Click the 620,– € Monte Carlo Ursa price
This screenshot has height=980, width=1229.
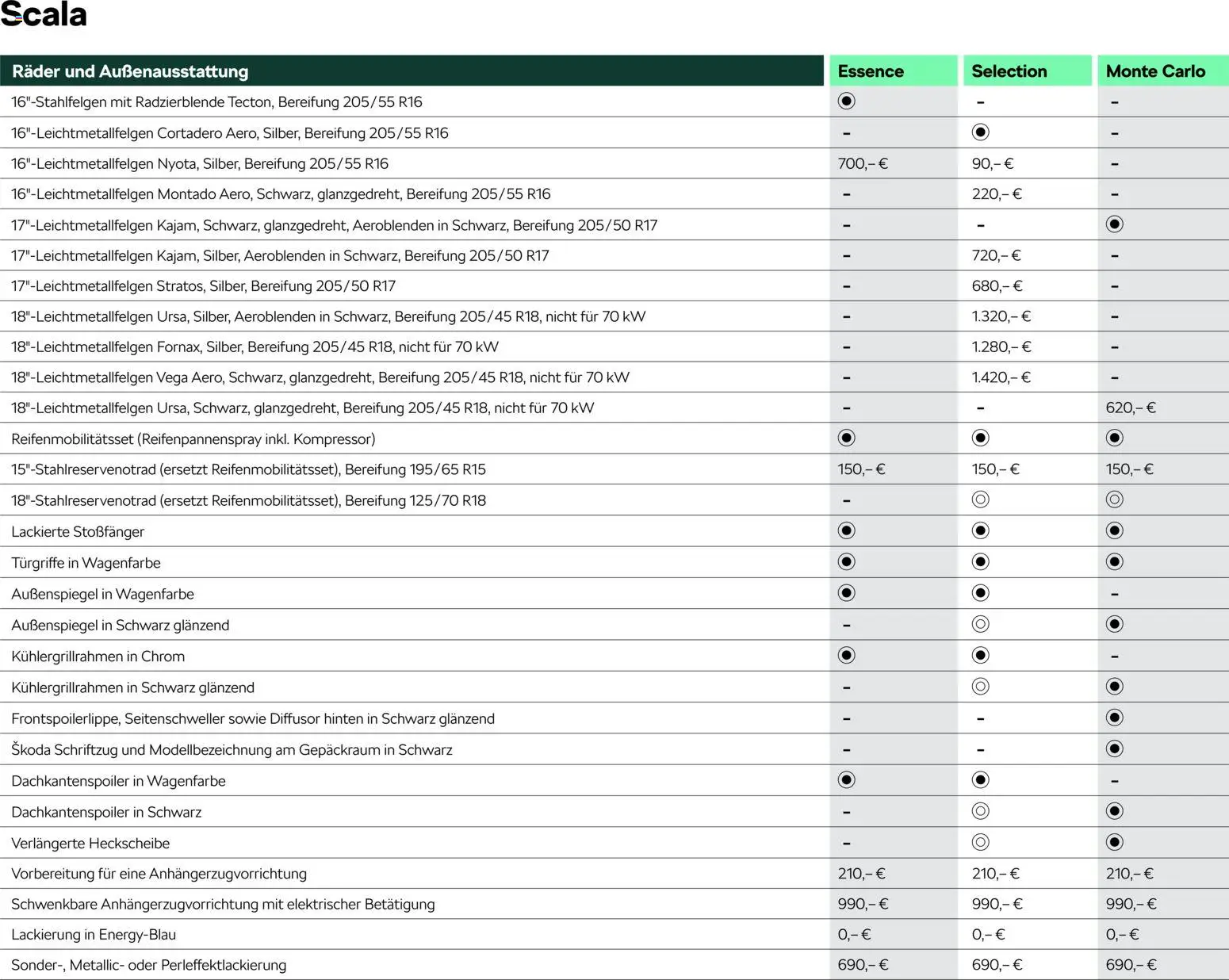point(1130,408)
